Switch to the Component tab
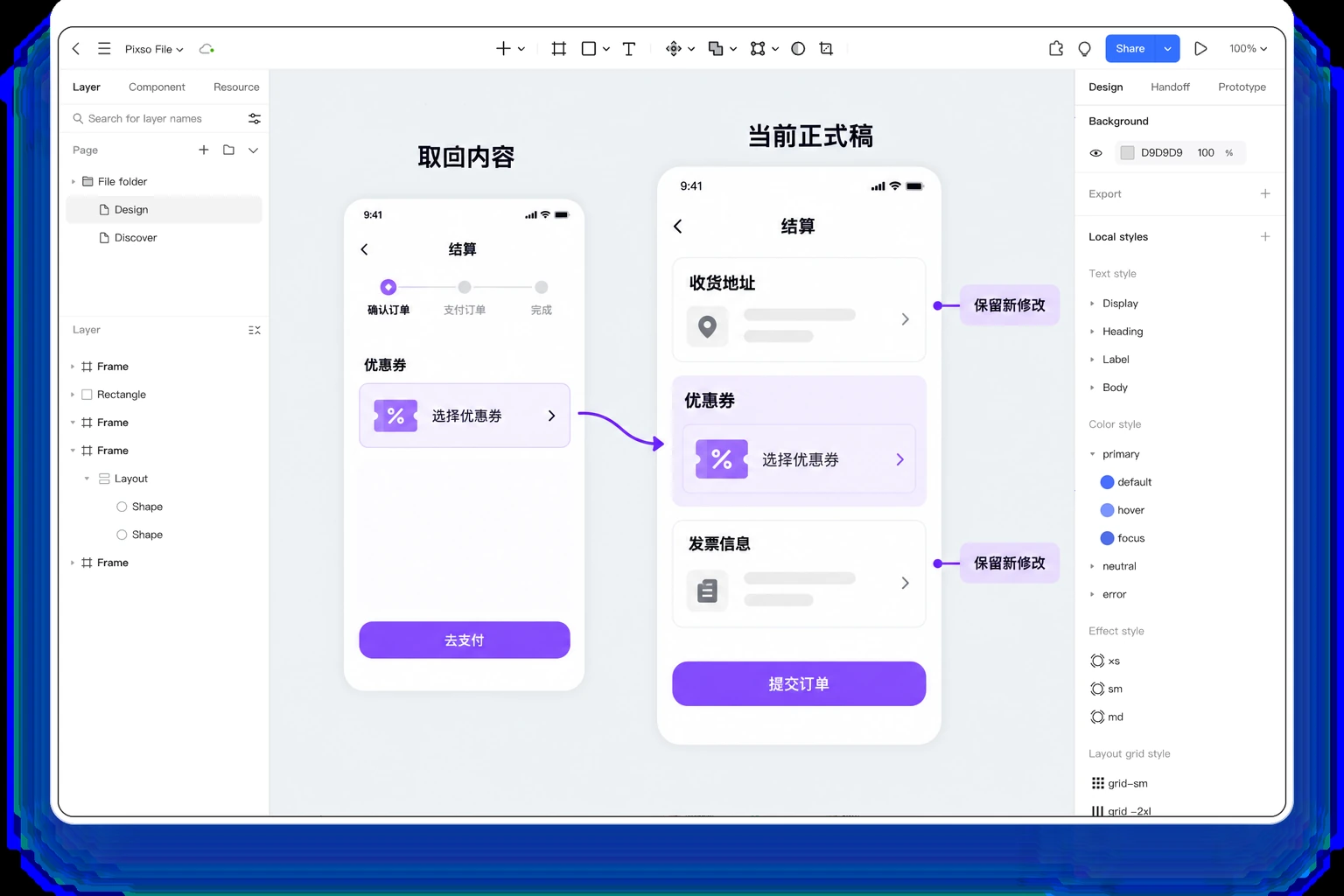The height and width of the screenshot is (896, 1344). coord(157,87)
